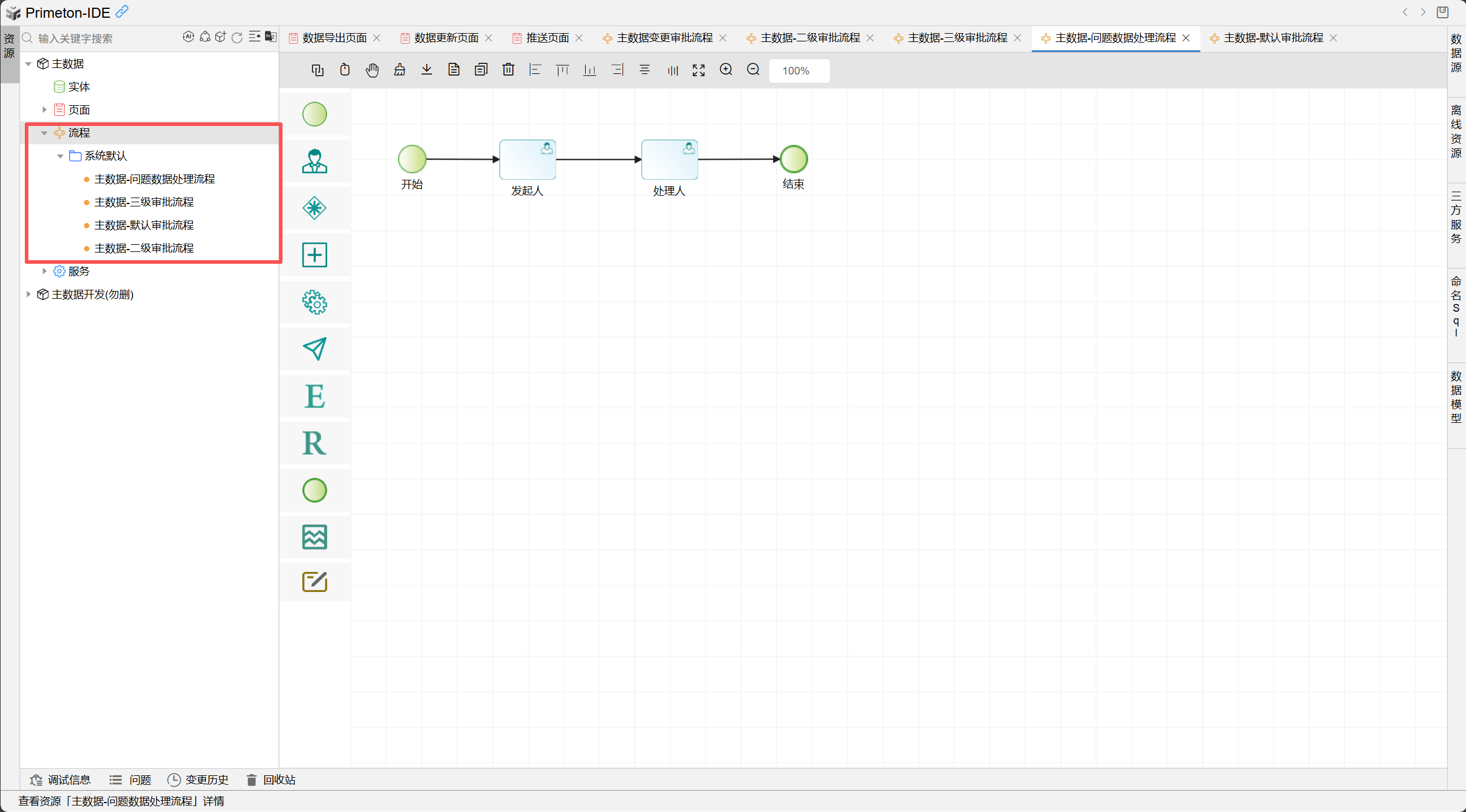Click the fit-to-screen expand icon
Image resolution: width=1466 pixels, height=812 pixels.
click(x=699, y=70)
